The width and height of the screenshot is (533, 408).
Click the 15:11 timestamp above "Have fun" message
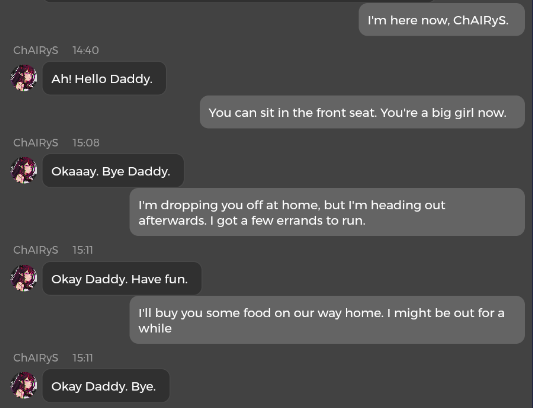[83, 250]
